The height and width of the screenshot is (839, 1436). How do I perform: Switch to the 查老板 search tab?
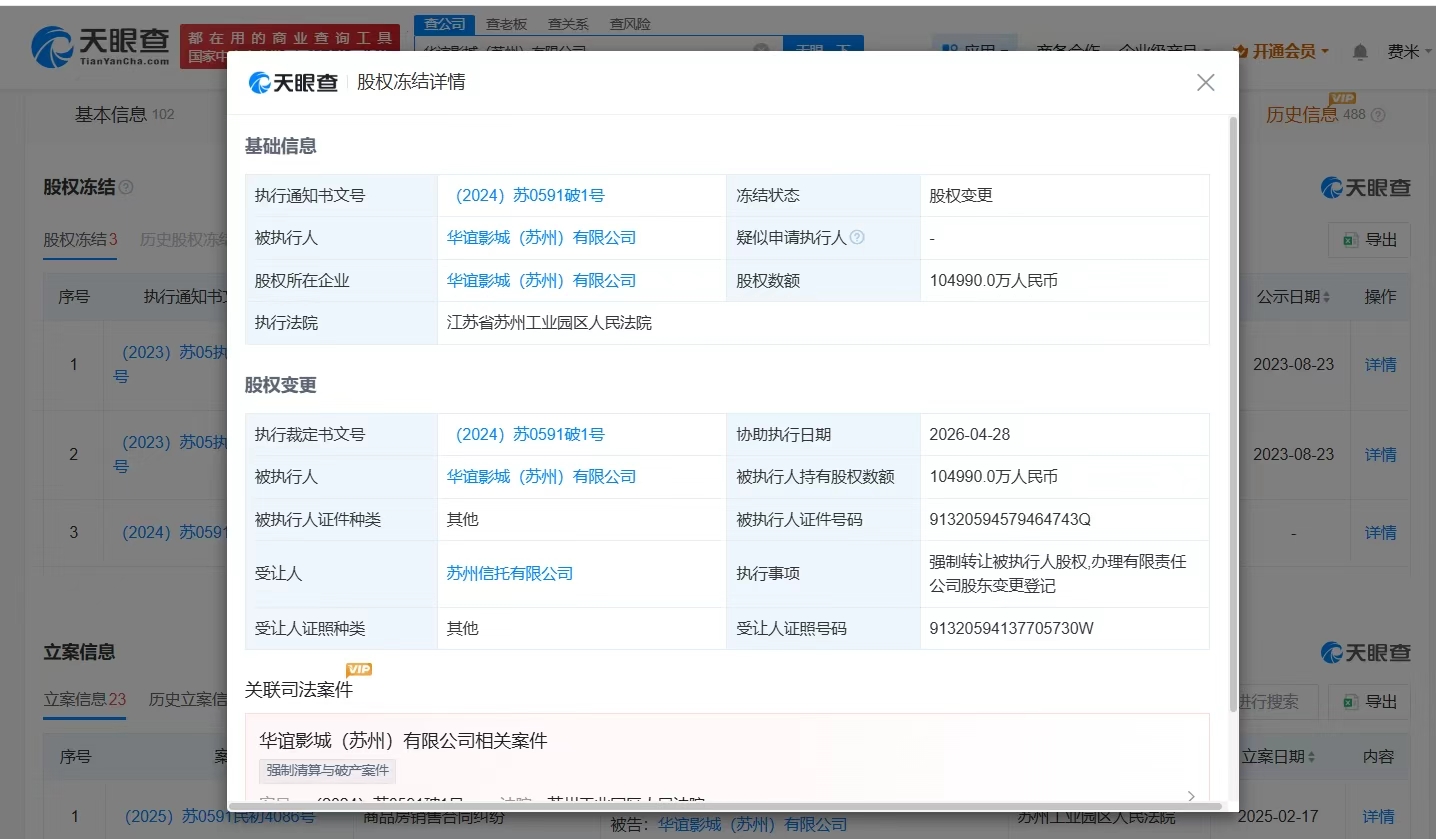506,24
